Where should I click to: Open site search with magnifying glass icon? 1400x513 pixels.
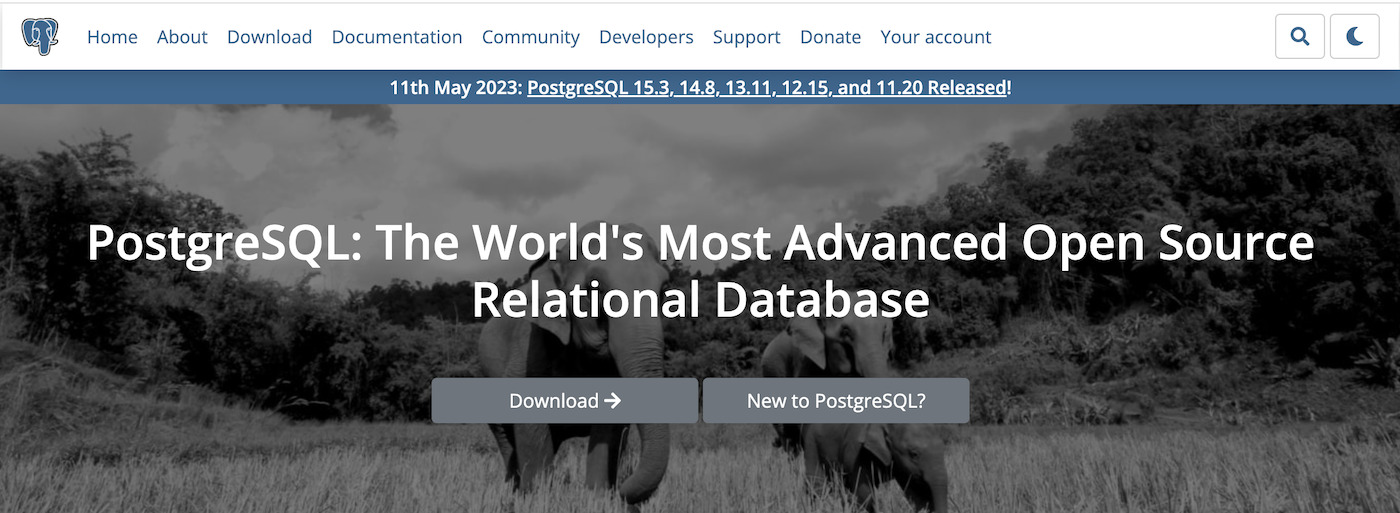coord(1300,37)
